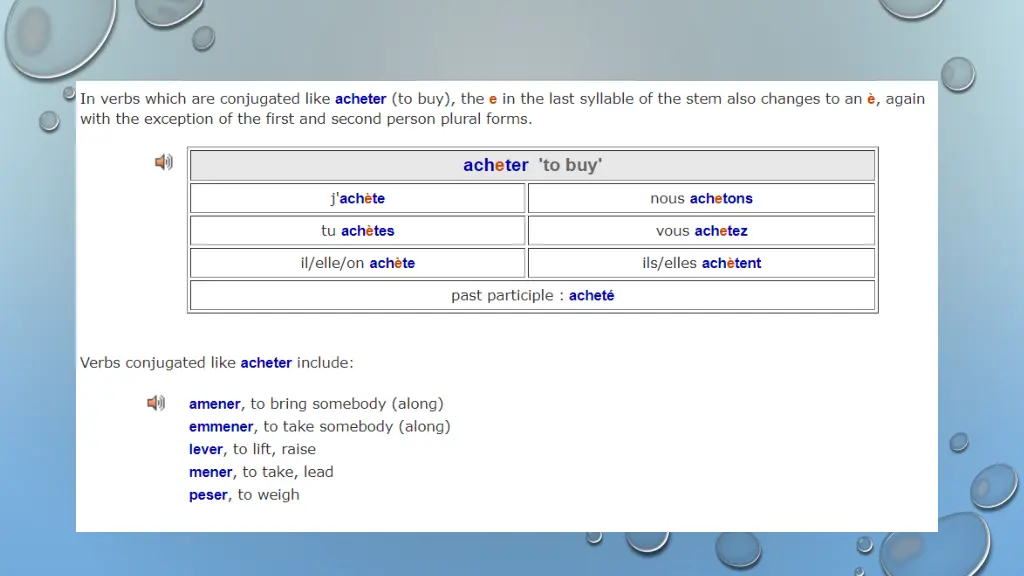Click the cell 'tu achètes'
This screenshot has width=1024, height=576.
click(357, 231)
